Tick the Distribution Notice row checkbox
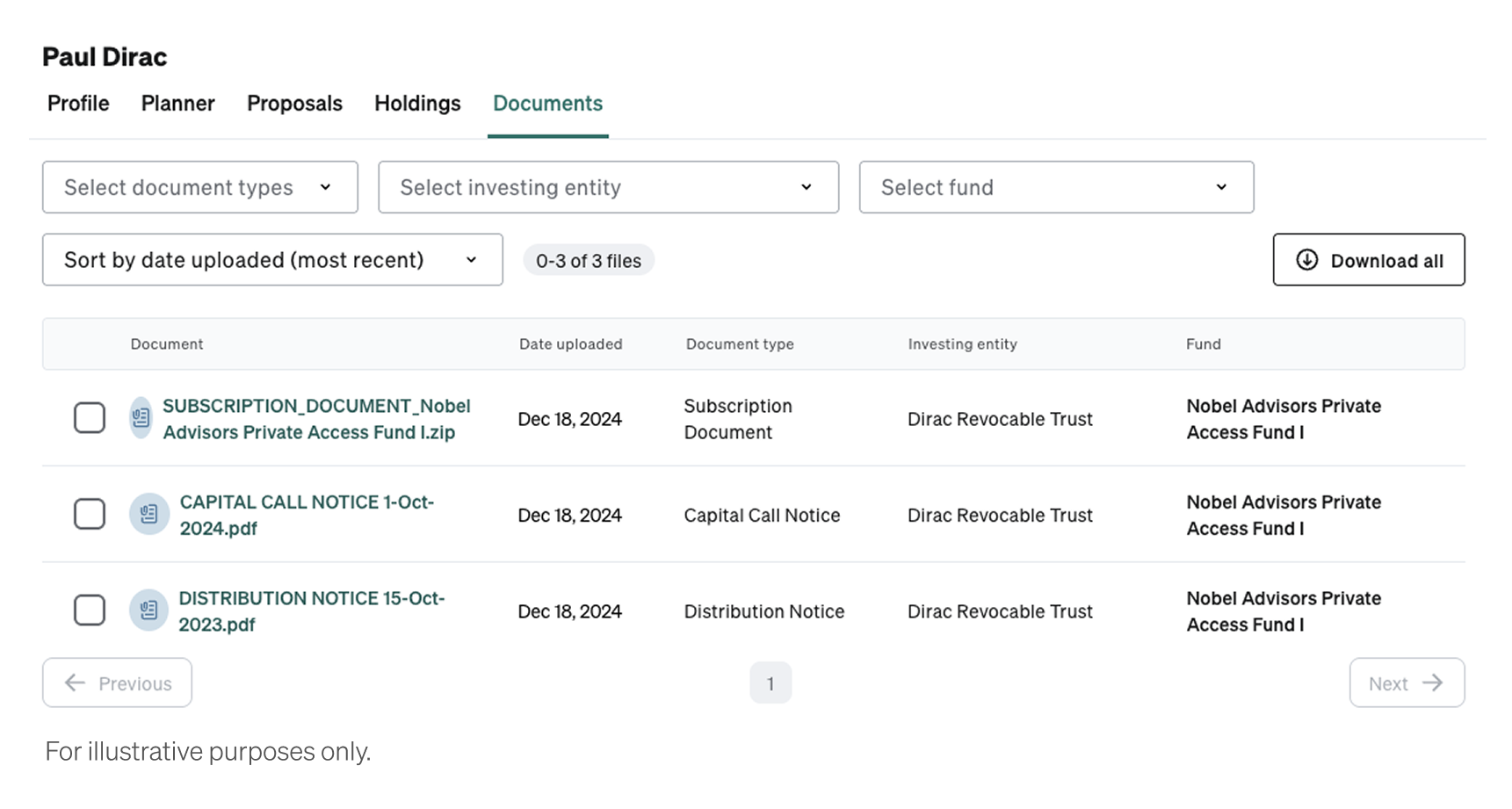The height and width of the screenshot is (809, 1512). click(x=90, y=610)
